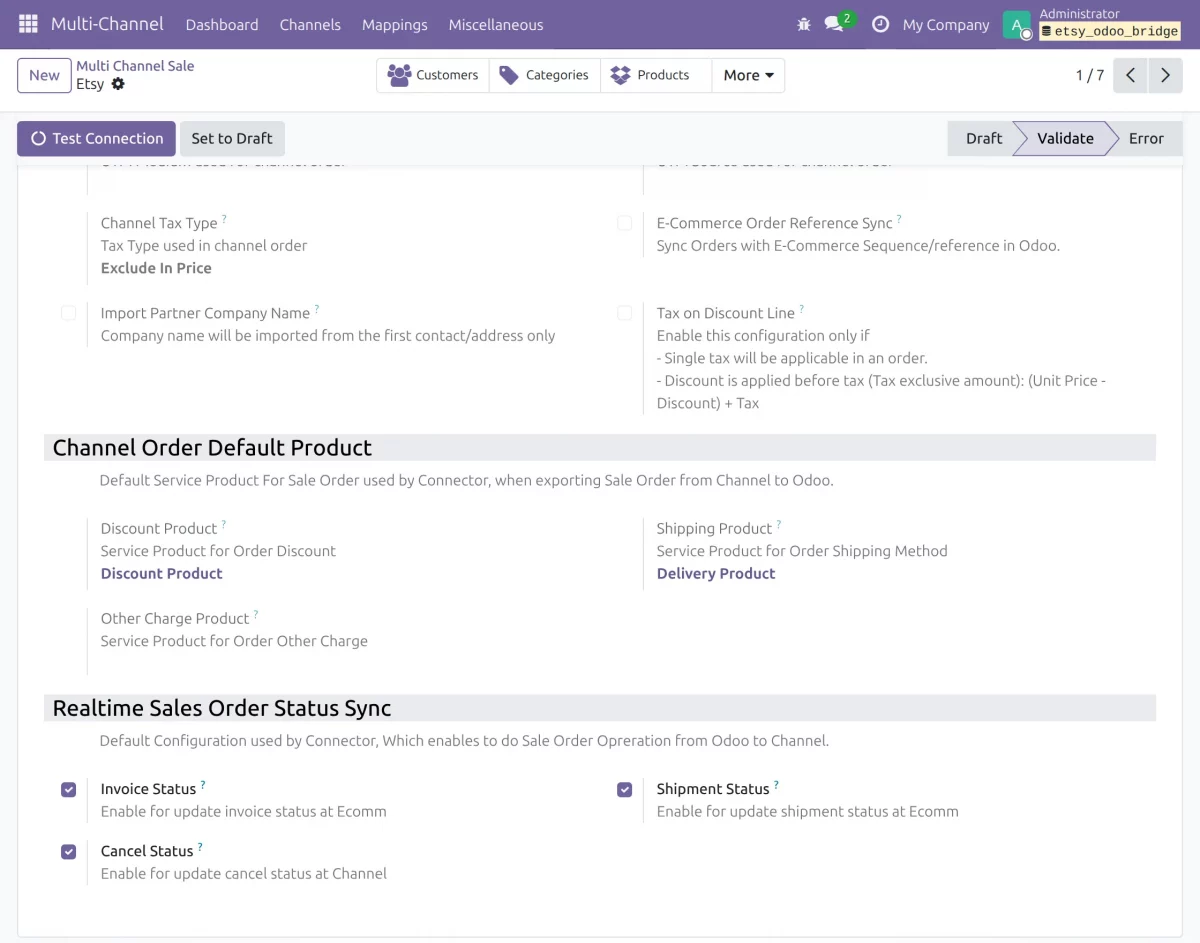Viewport: 1200px width, 943px height.
Task: Click the Import Partner Company Name help icon
Action: coord(317,309)
